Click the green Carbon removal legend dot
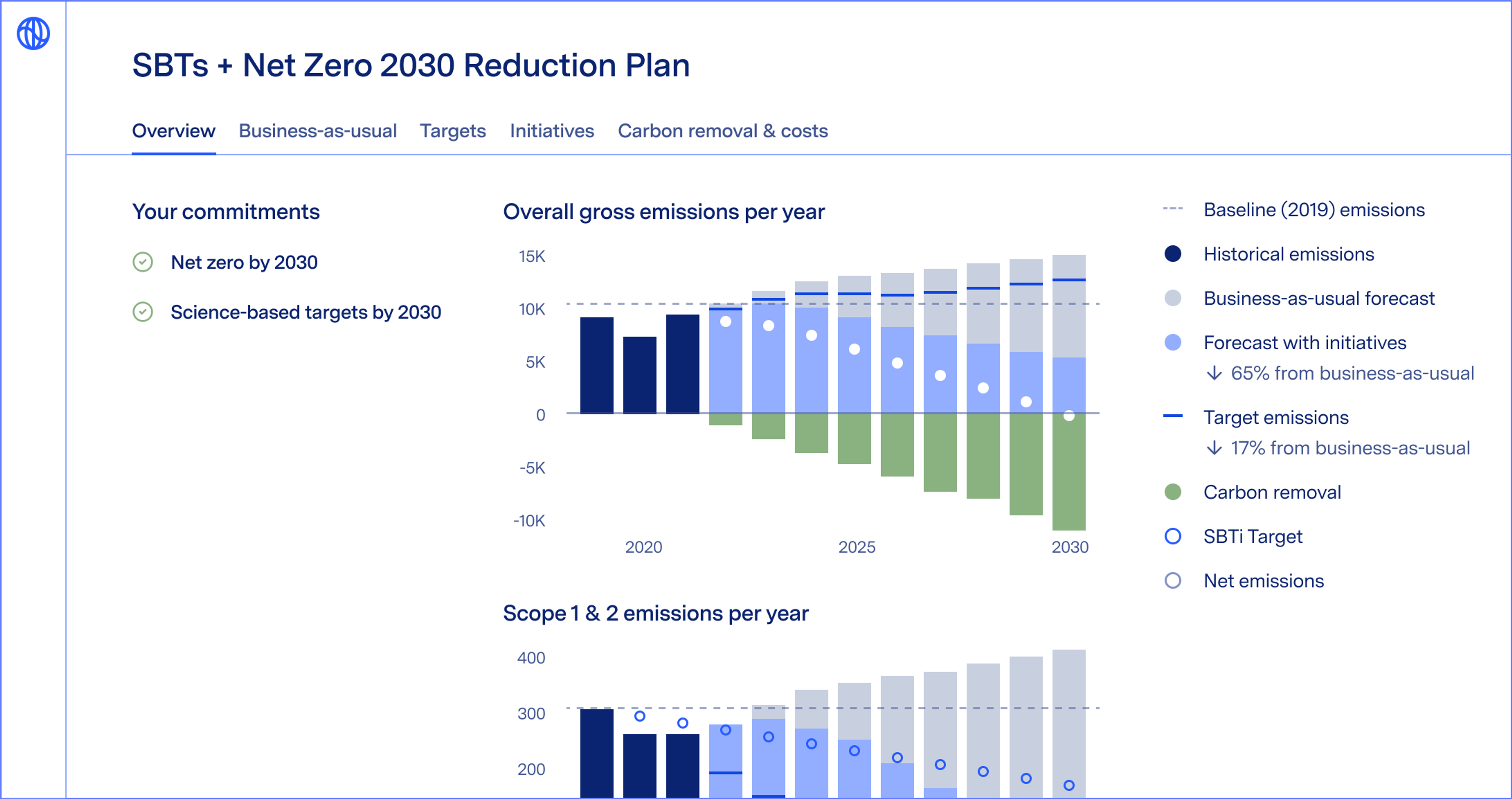Viewport: 1512px width, 799px height. click(1172, 492)
